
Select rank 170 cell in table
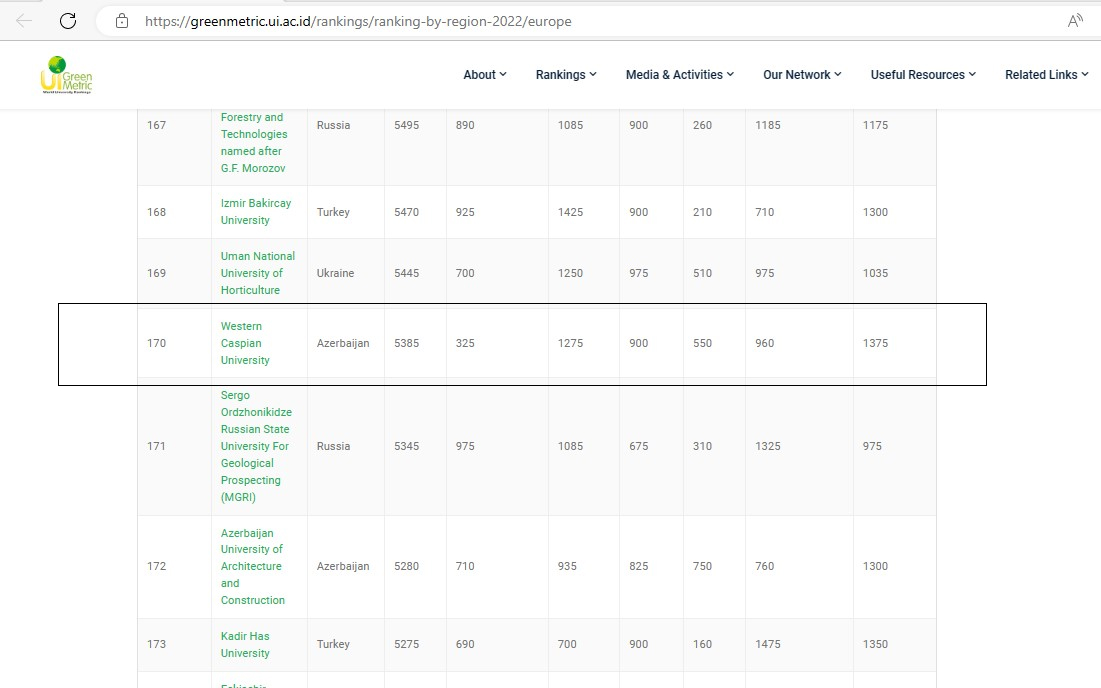coord(174,343)
